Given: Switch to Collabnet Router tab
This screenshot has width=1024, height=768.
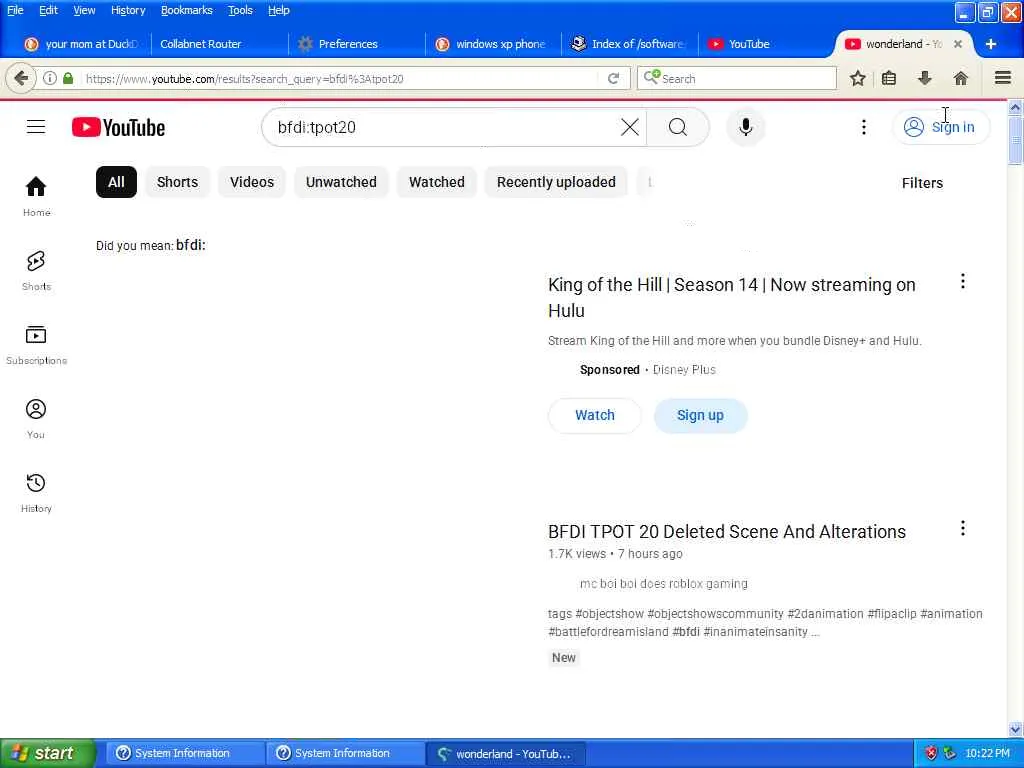Looking at the screenshot, I should 218,44.
